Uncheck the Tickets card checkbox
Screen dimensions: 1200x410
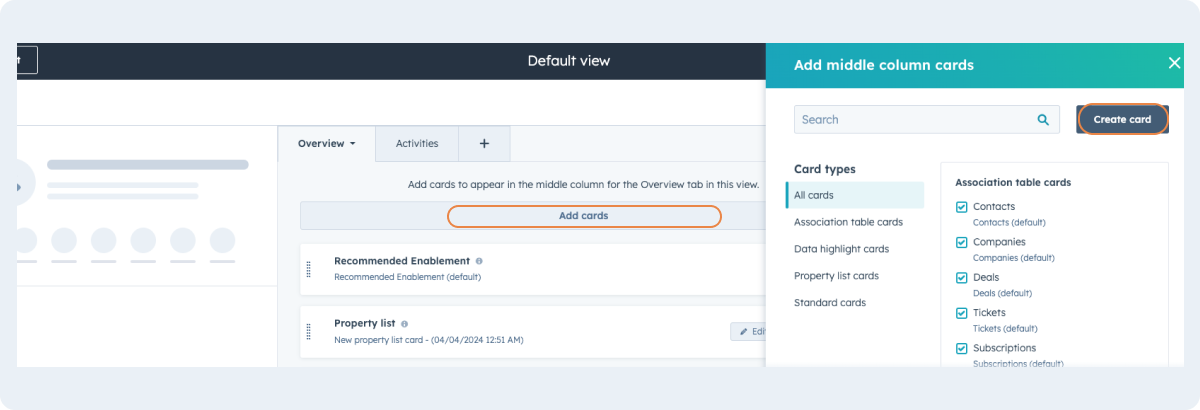coord(961,313)
